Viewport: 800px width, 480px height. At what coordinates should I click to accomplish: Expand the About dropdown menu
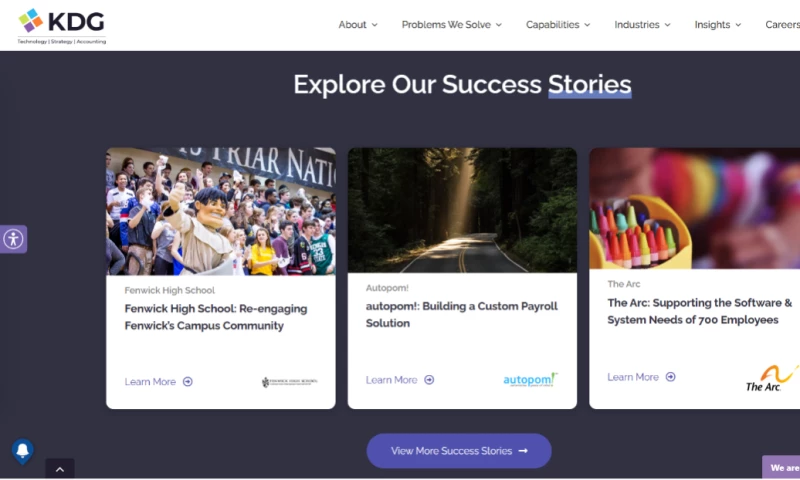click(x=358, y=25)
